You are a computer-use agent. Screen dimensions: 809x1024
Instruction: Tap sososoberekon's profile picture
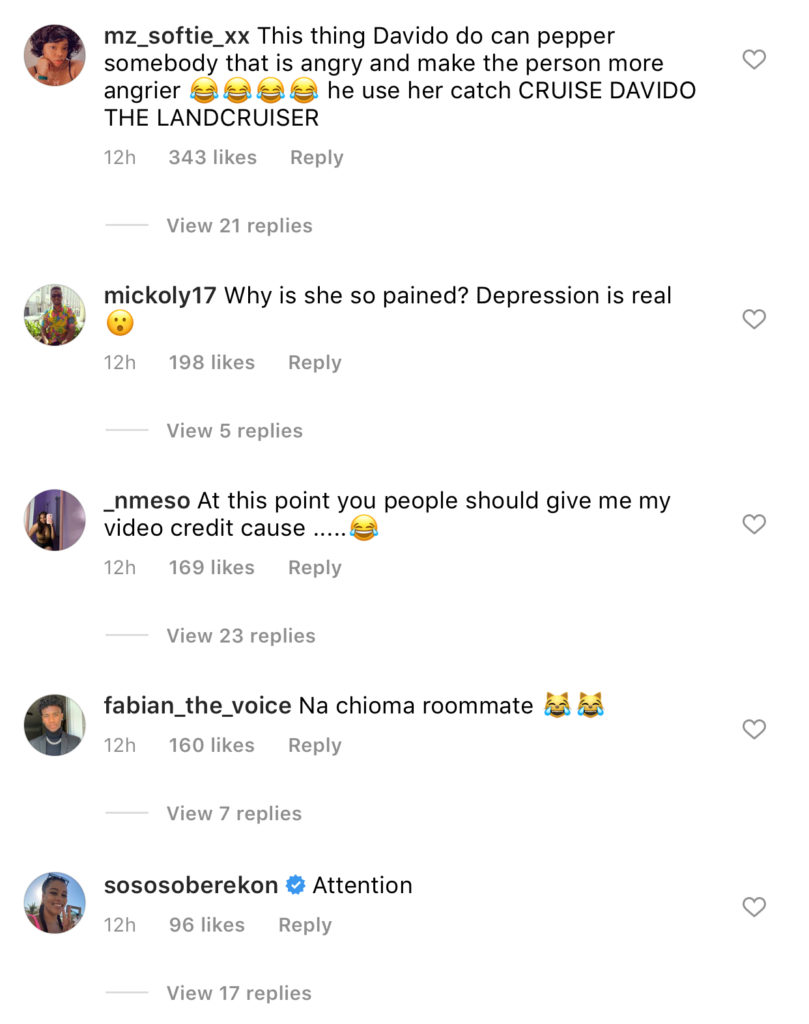click(54, 903)
